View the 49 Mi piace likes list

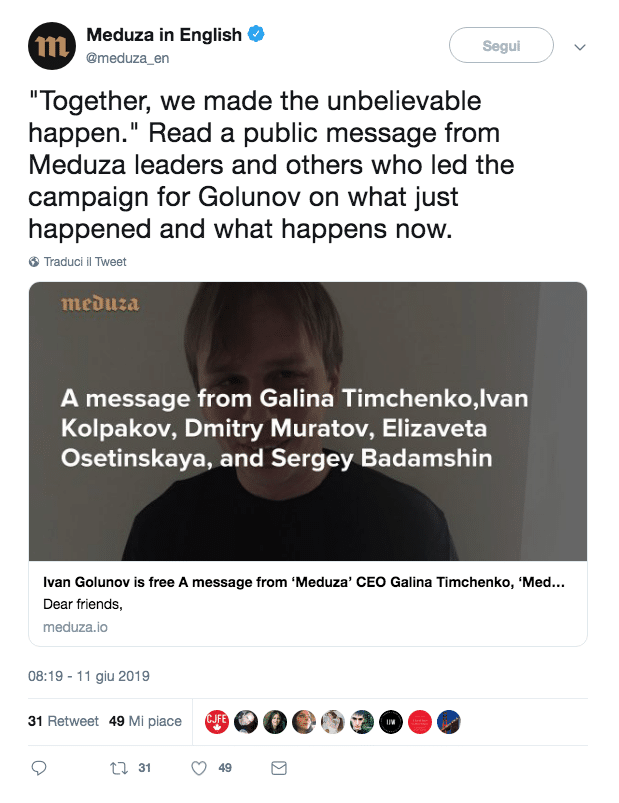(x=145, y=721)
